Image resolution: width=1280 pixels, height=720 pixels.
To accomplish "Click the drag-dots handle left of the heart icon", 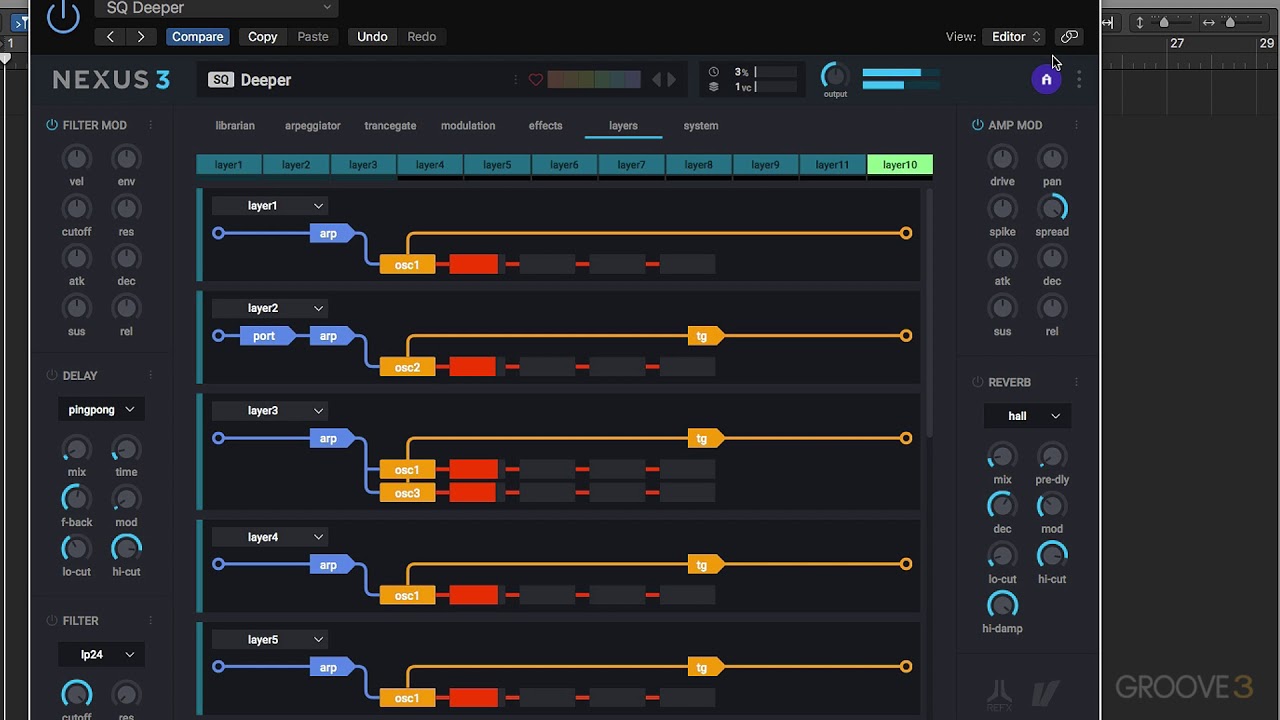I will pos(516,80).
